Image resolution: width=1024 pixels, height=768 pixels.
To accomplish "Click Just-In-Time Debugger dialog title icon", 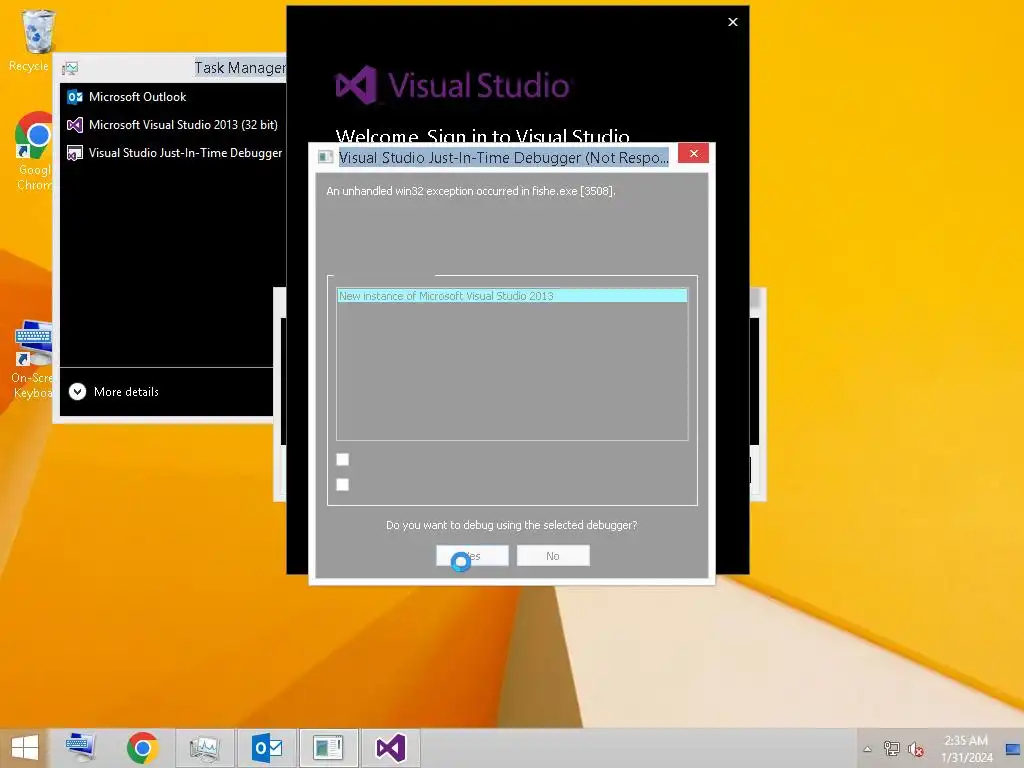I will (325, 157).
